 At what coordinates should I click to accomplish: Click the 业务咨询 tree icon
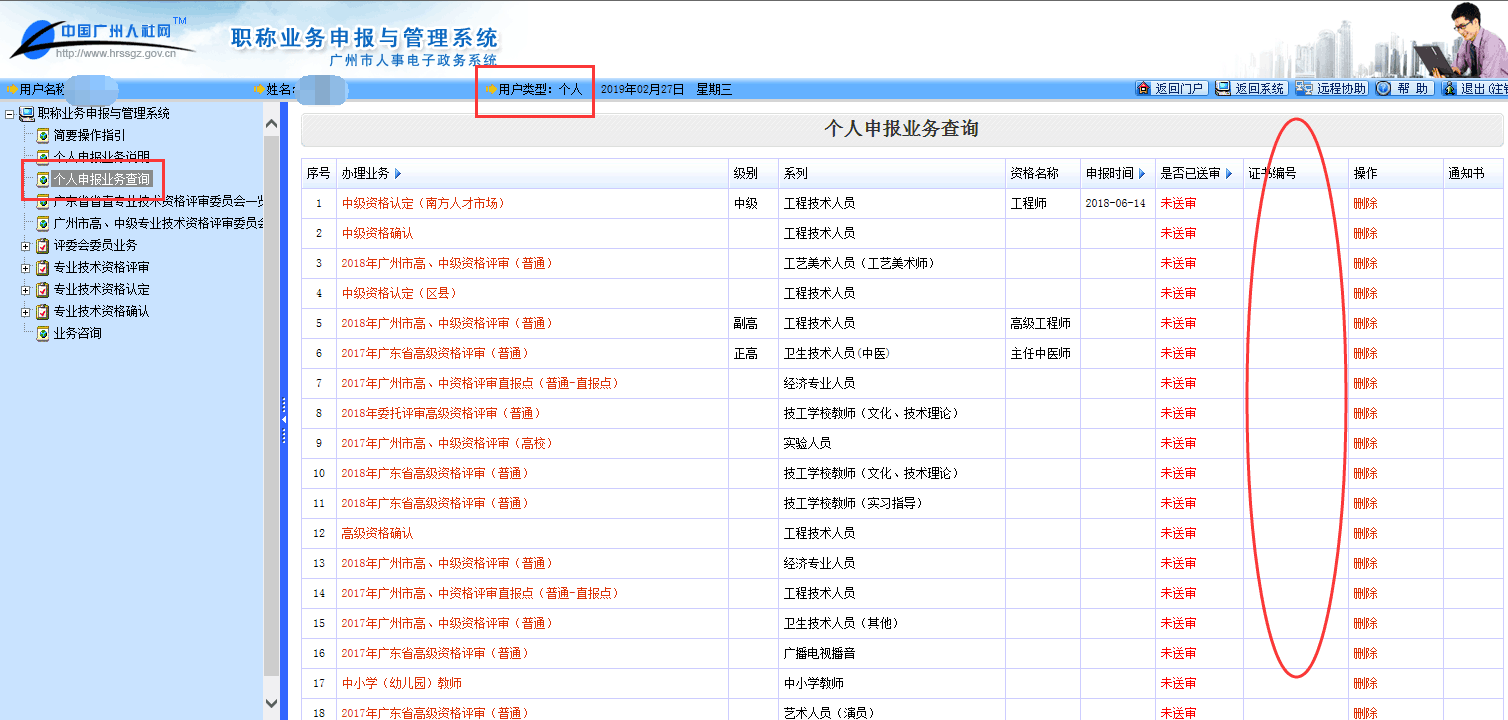pos(43,333)
